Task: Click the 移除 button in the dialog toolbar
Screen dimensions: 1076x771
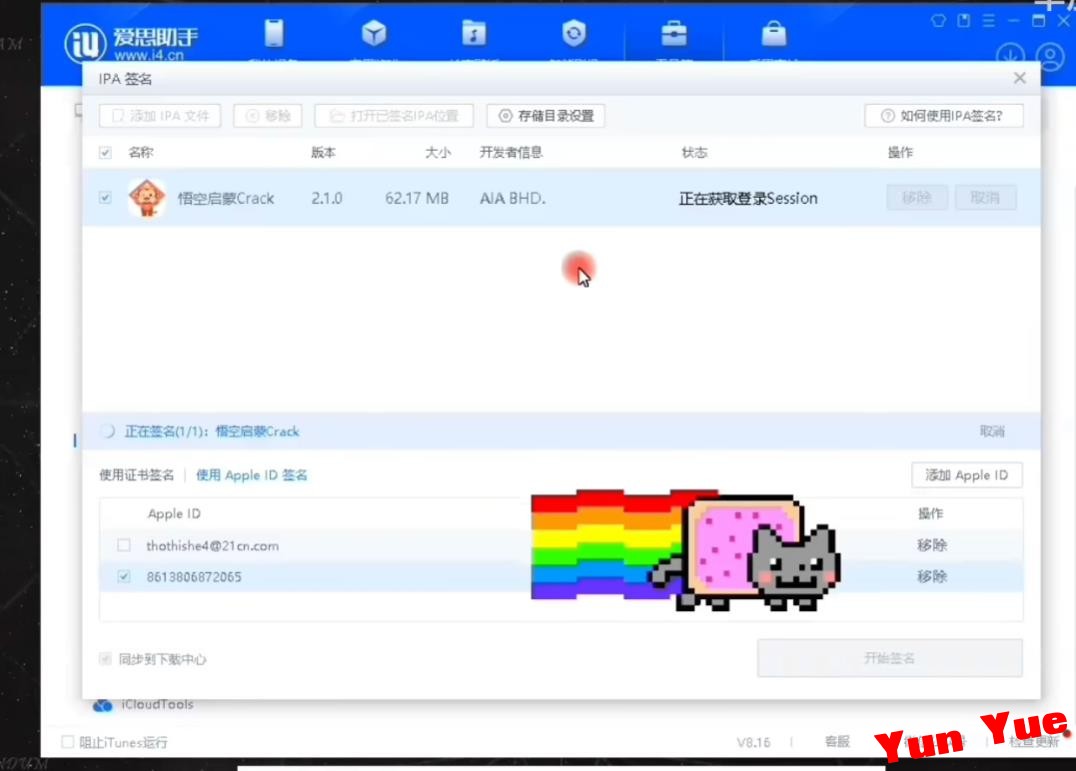Action: [268, 116]
